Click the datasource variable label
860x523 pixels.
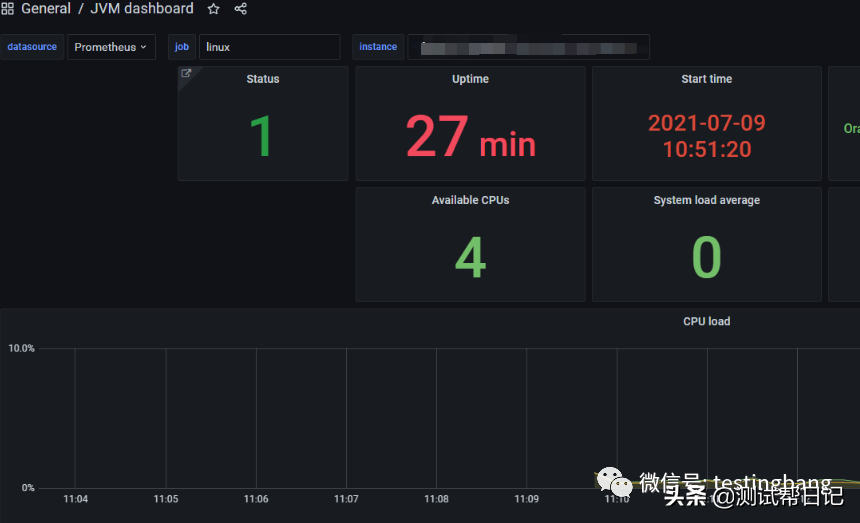[32, 47]
